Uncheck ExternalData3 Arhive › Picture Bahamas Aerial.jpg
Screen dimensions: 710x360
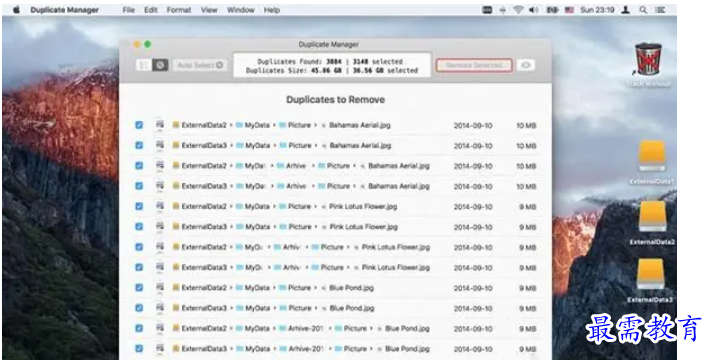(139, 186)
